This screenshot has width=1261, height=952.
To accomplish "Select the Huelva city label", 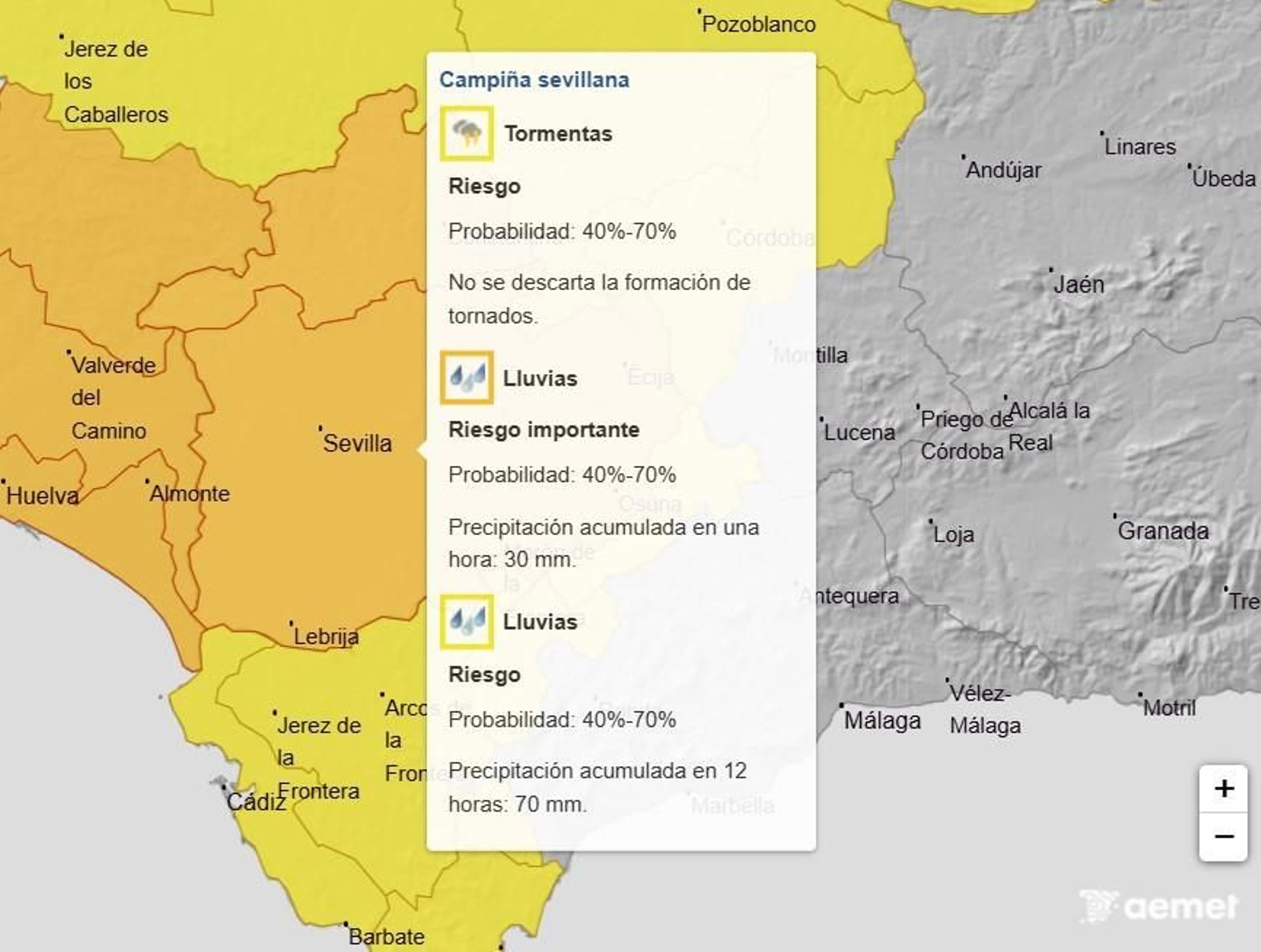I will click(x=43, y=496).
